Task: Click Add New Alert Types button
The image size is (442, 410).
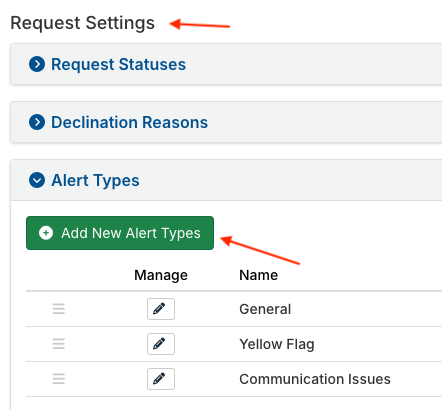Action: point(120,233)
